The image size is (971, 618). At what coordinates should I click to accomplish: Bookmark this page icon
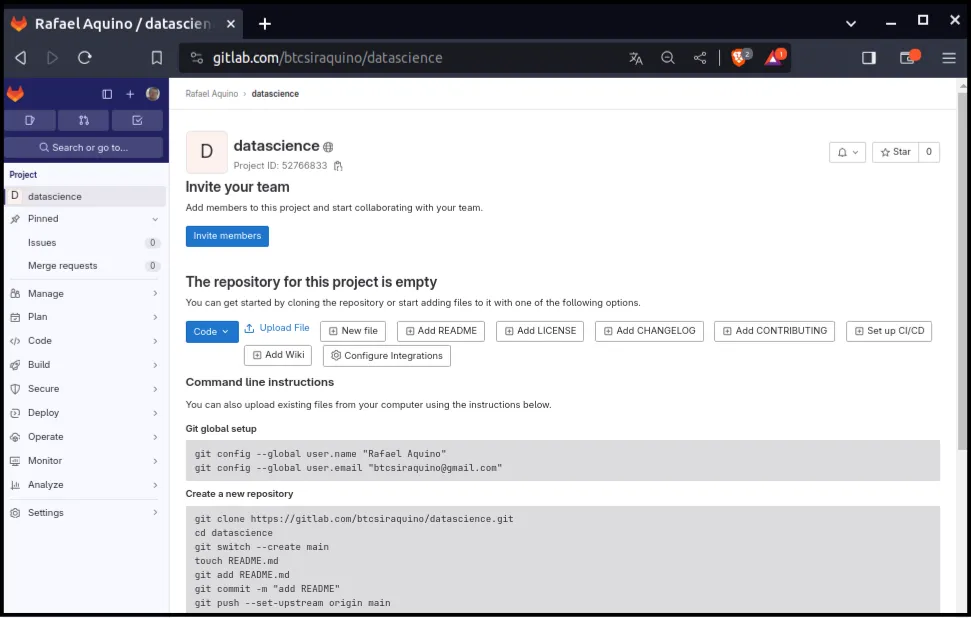(x=157, y=58)
